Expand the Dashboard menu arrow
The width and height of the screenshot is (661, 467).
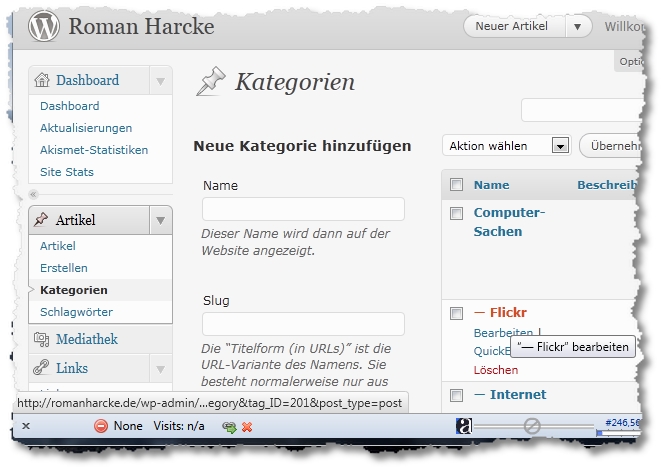[x=161, y=81]
